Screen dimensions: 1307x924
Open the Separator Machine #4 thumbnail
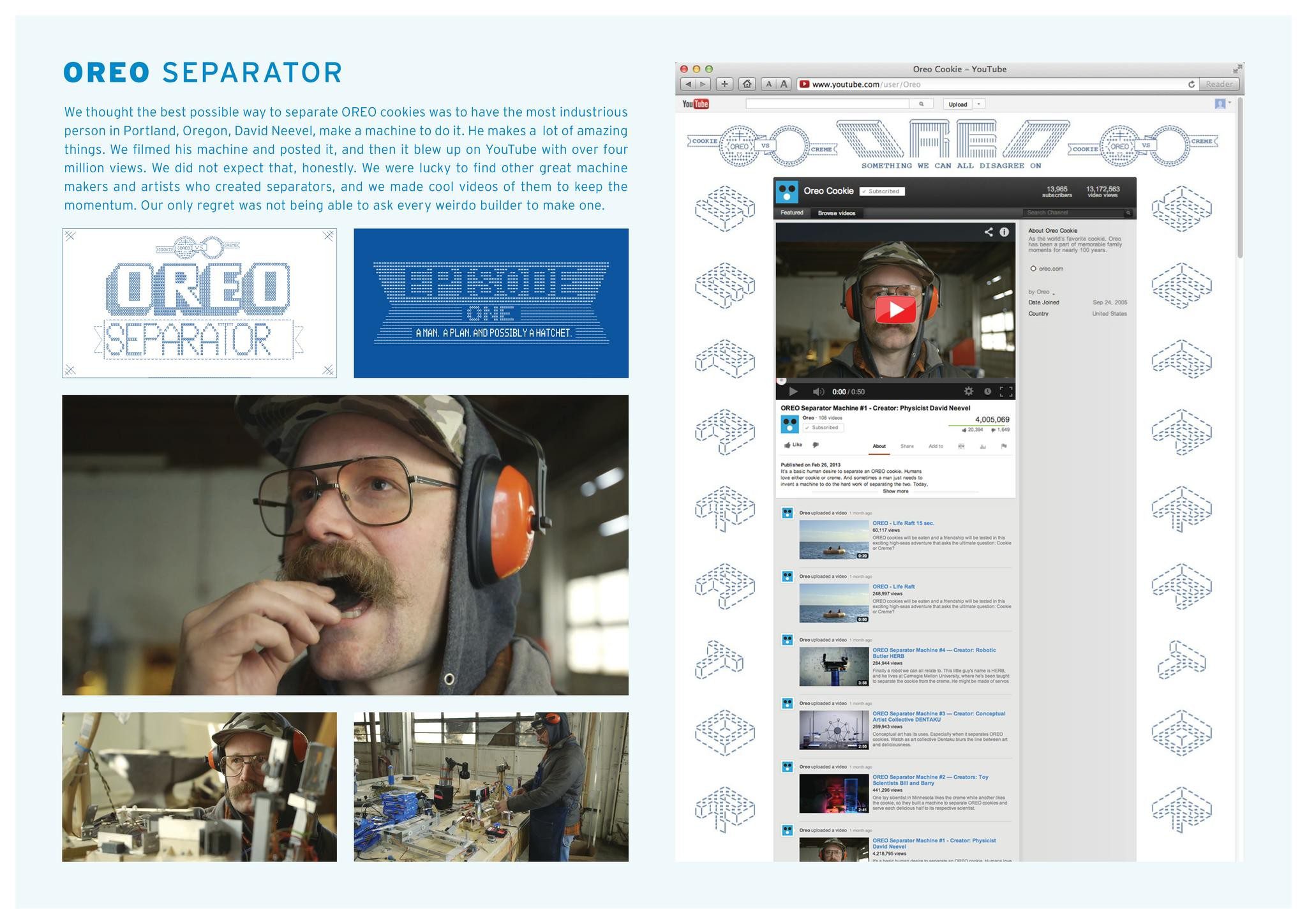point(834,667)
